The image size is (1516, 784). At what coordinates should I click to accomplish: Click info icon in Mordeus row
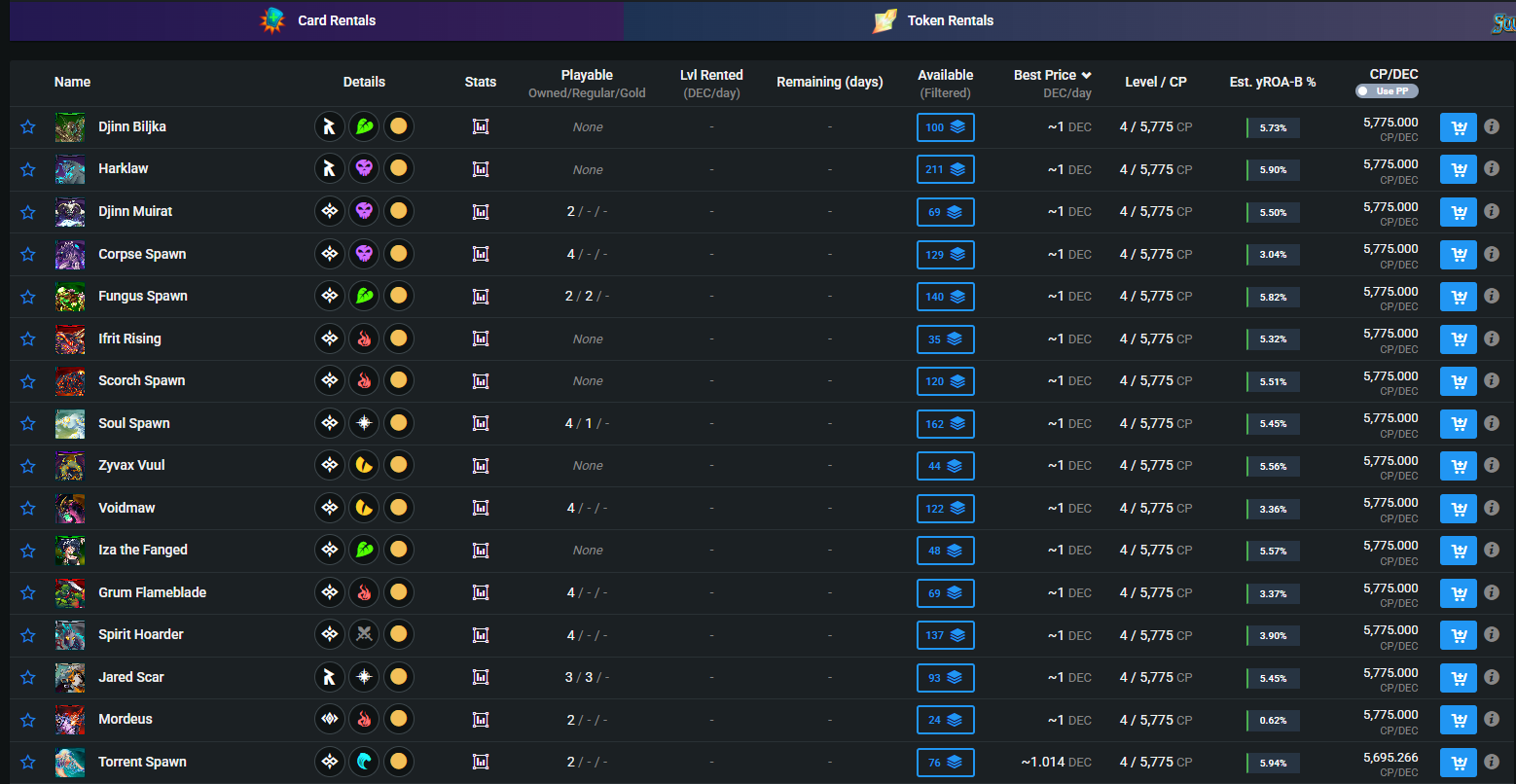pos(1491,720)
